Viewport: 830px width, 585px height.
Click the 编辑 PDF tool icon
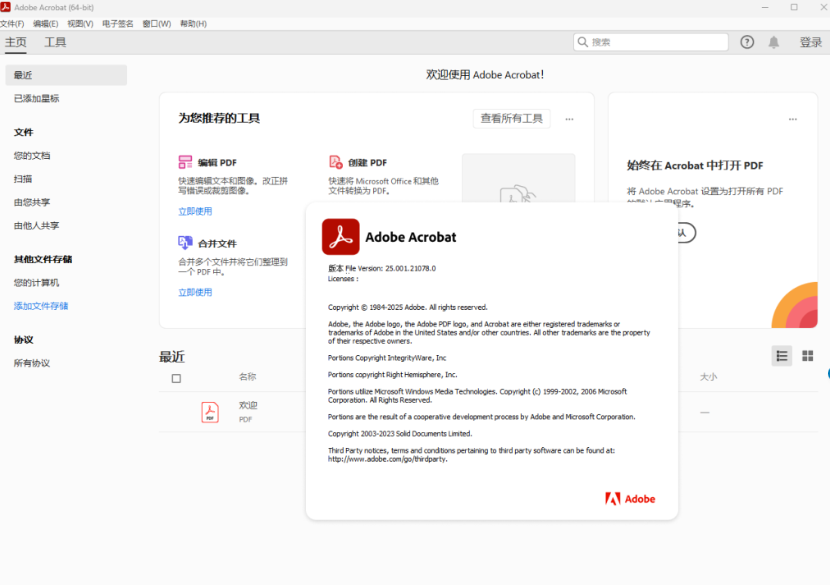[185, 162]
